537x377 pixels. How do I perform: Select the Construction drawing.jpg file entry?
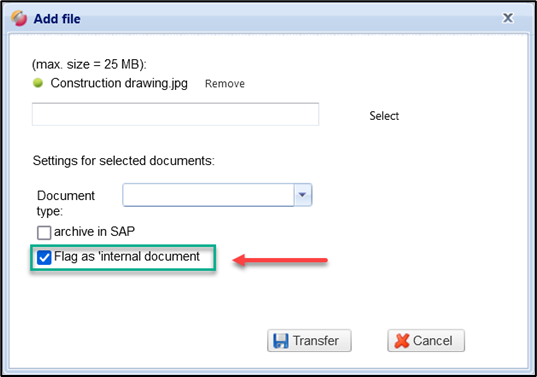click(x=119, y=83)
